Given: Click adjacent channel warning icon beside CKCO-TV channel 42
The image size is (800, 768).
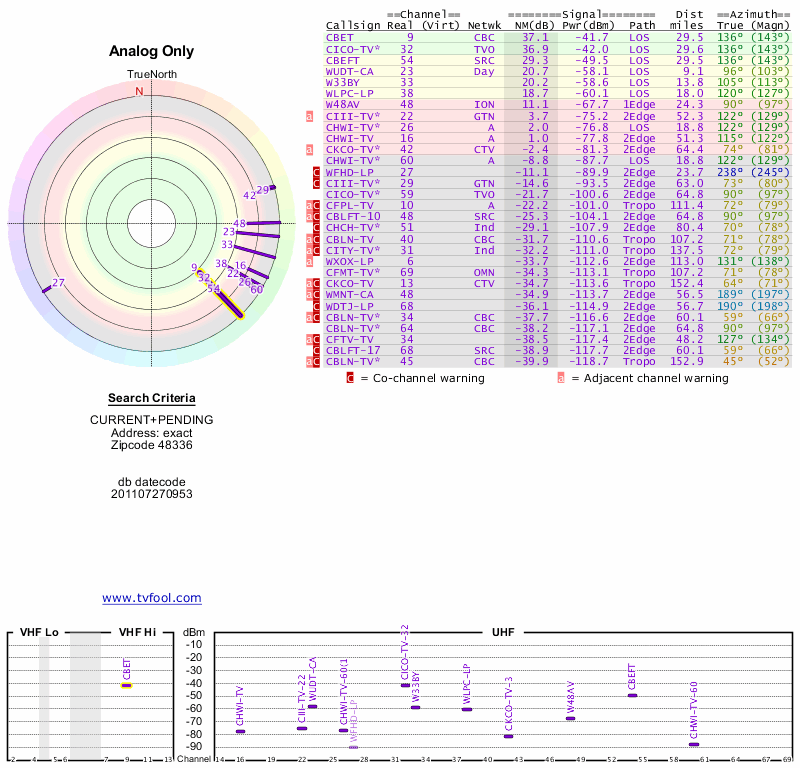Looking at the screenshot, I should (x=310, y=150).
